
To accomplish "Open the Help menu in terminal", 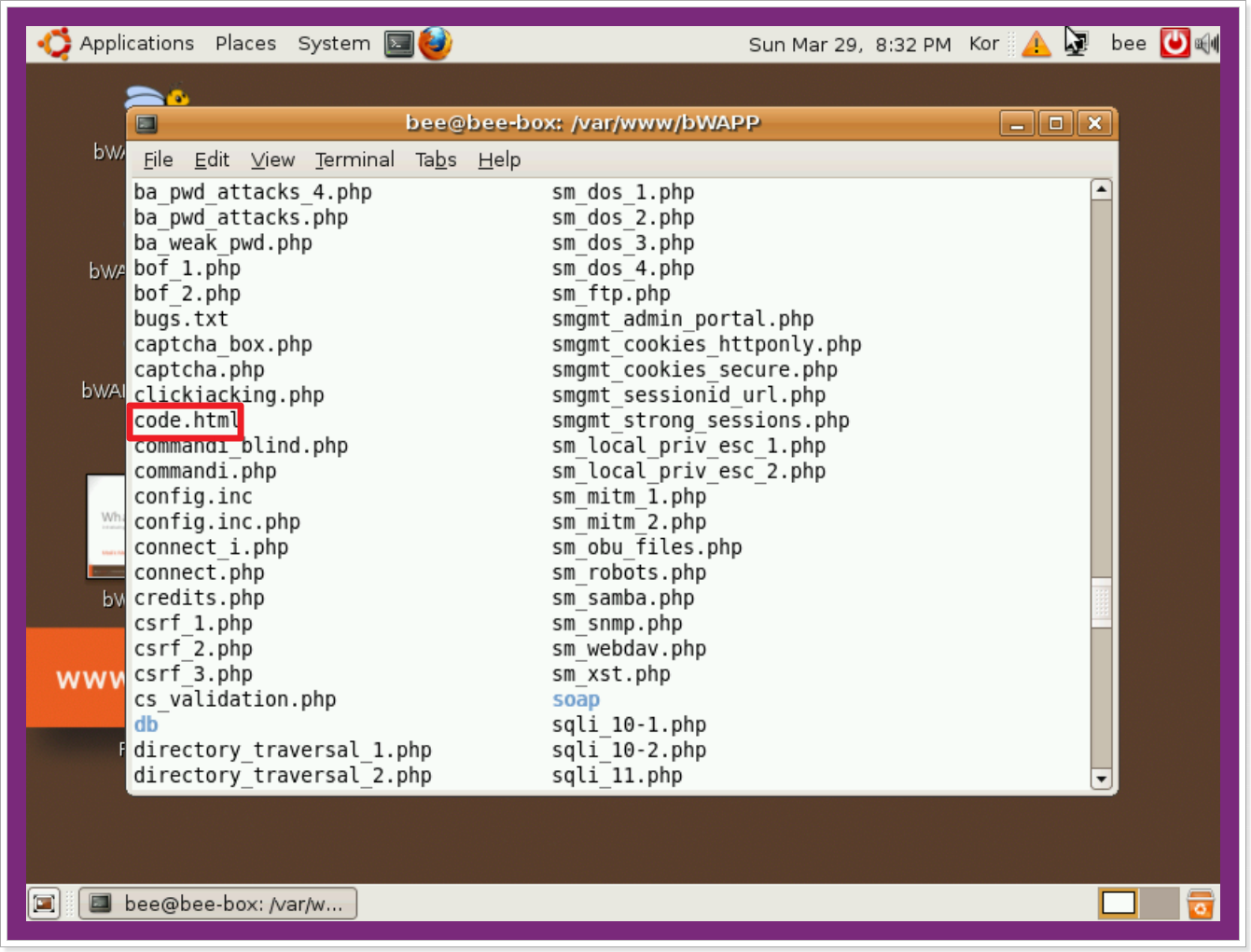I will click(x=499, y=159).
